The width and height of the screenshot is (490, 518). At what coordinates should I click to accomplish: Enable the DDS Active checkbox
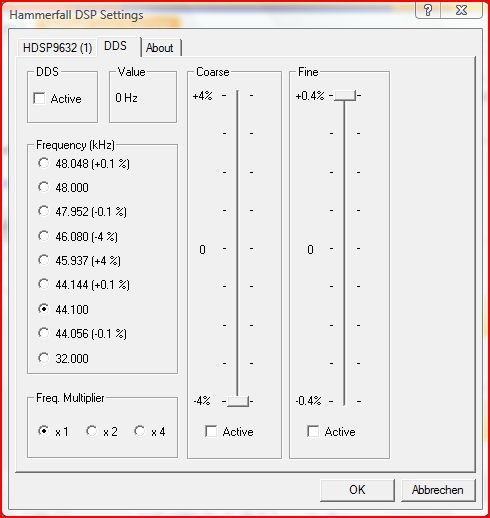(39, 98)
